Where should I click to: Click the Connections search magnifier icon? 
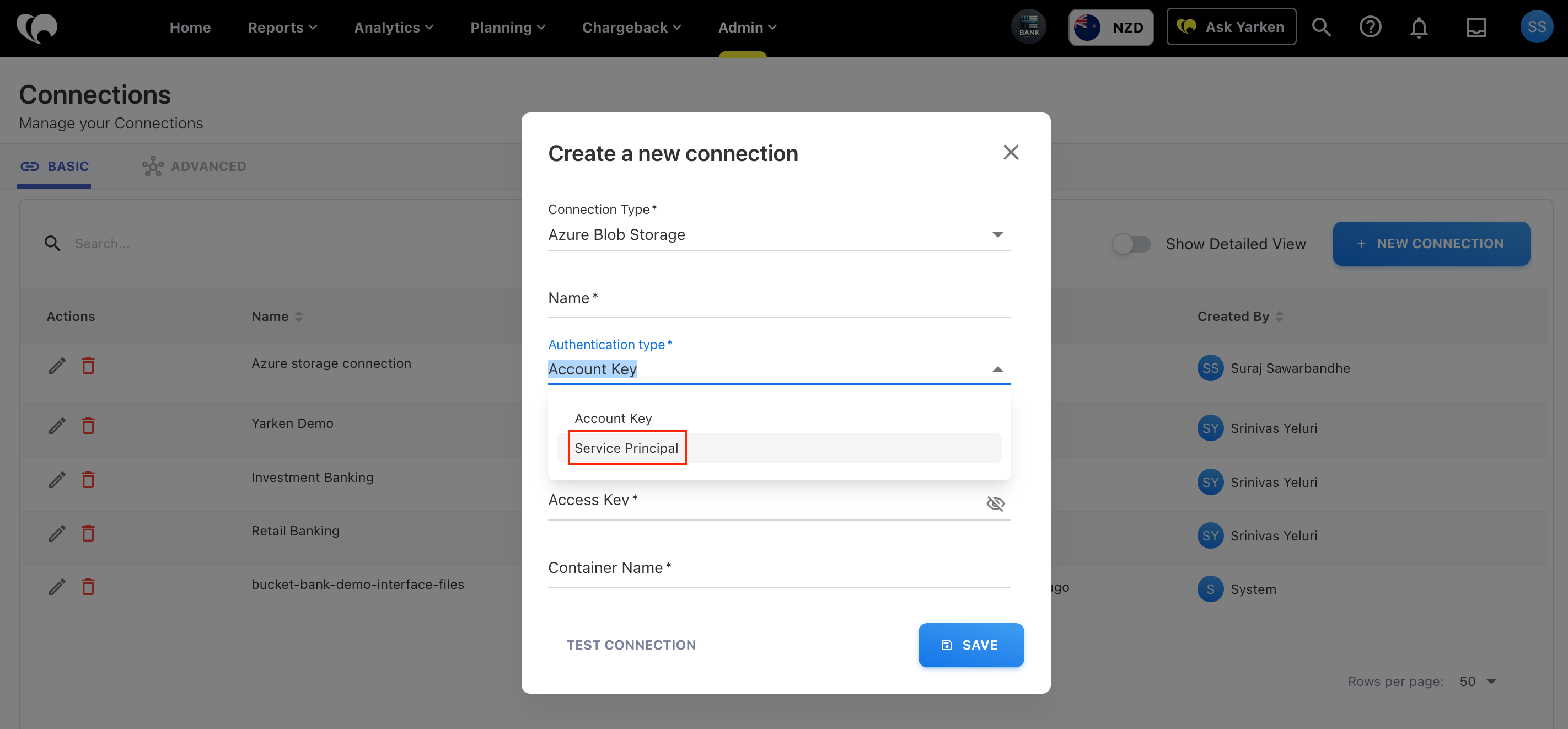[x=52, y=244]
